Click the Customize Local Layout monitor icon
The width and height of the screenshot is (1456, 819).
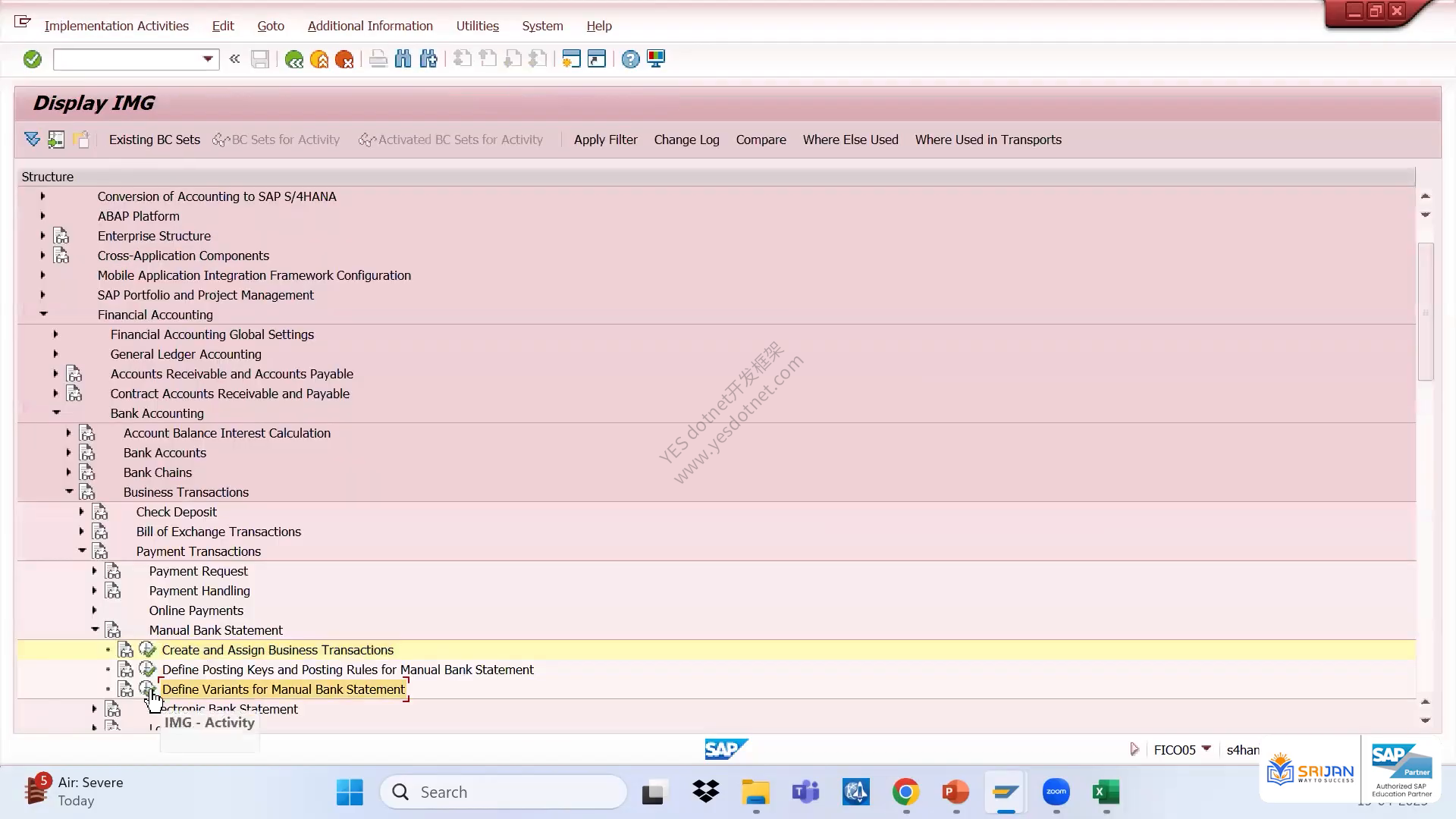(656, 59)
